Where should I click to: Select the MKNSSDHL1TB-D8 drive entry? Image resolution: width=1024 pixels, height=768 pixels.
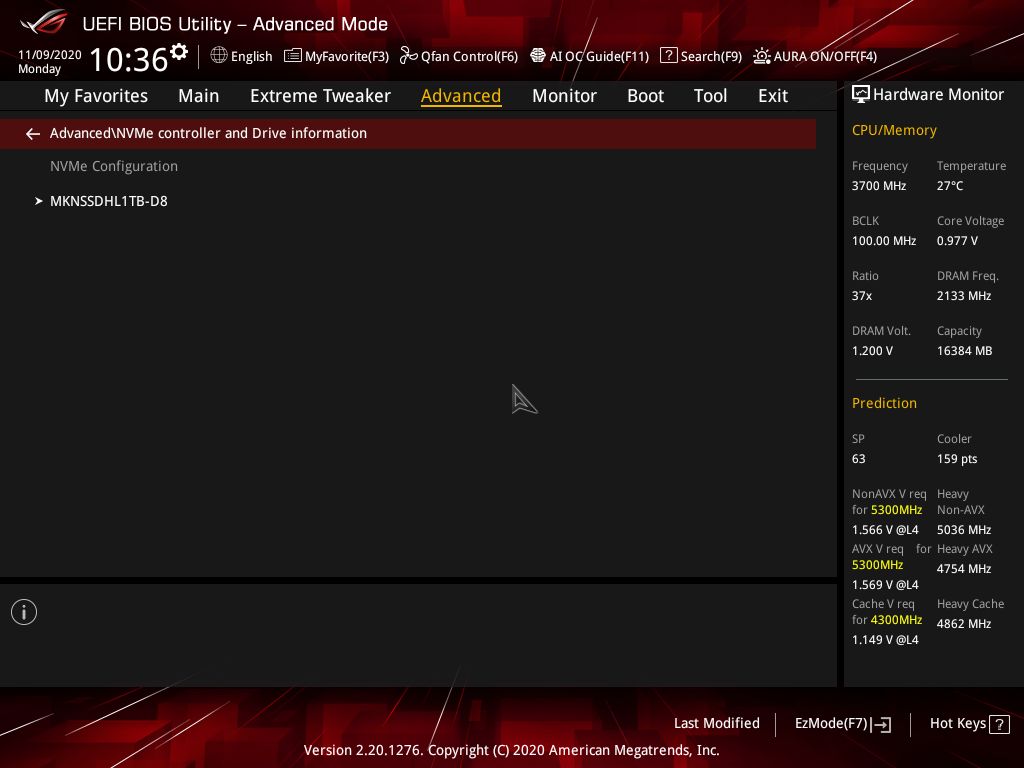(x=108, y=201)
